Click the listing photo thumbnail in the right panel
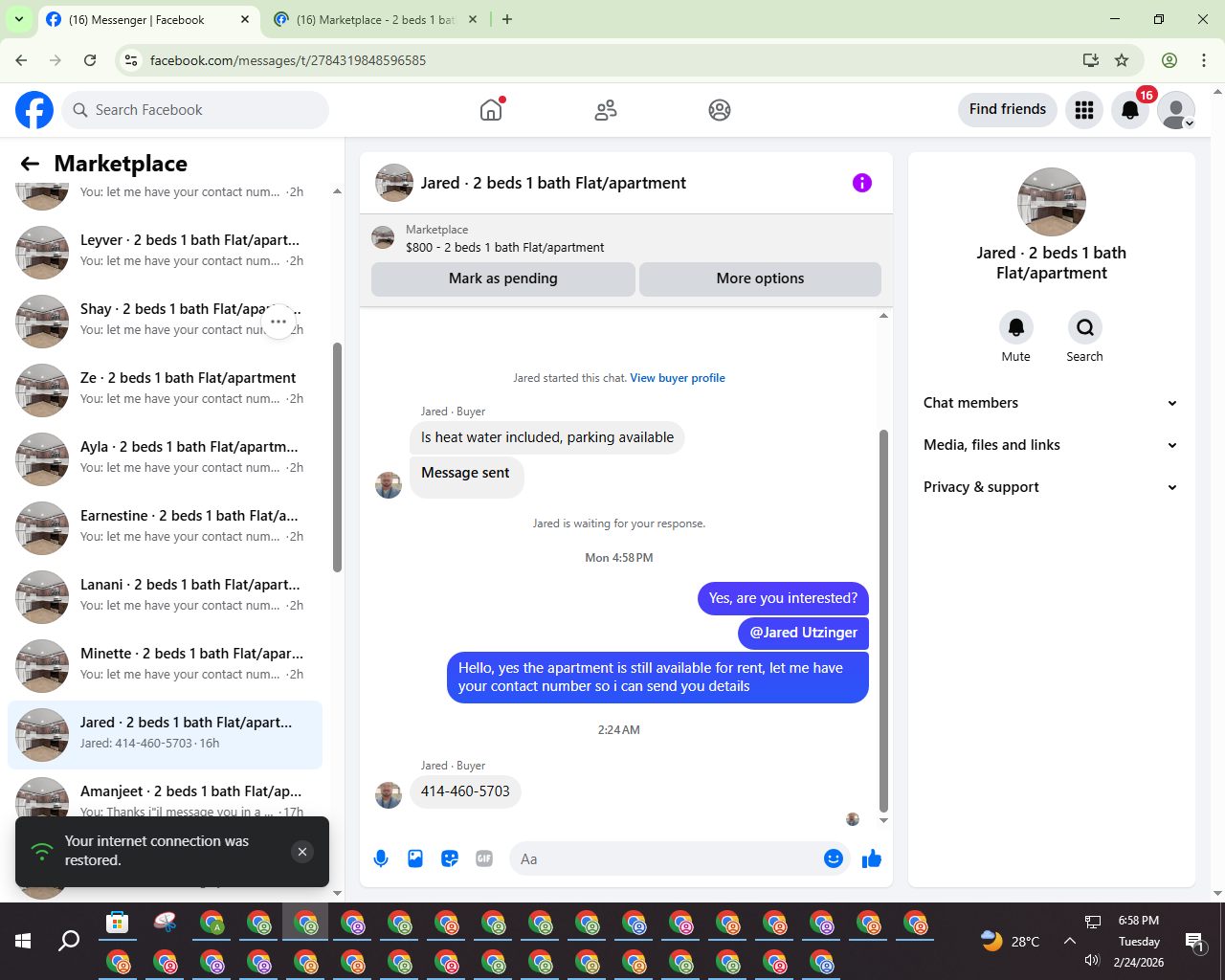Image resolution: width=1225 pixels, height=980 pixels. pyautogui.click(x=1052, y=202)
